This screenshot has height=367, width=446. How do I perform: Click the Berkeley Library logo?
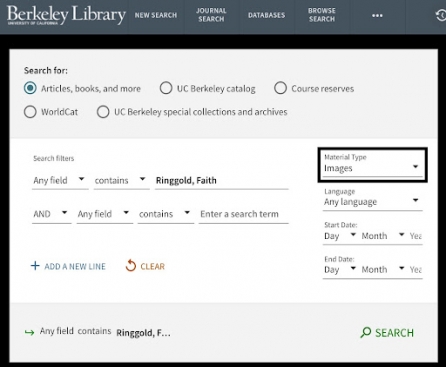click(66, 15)
